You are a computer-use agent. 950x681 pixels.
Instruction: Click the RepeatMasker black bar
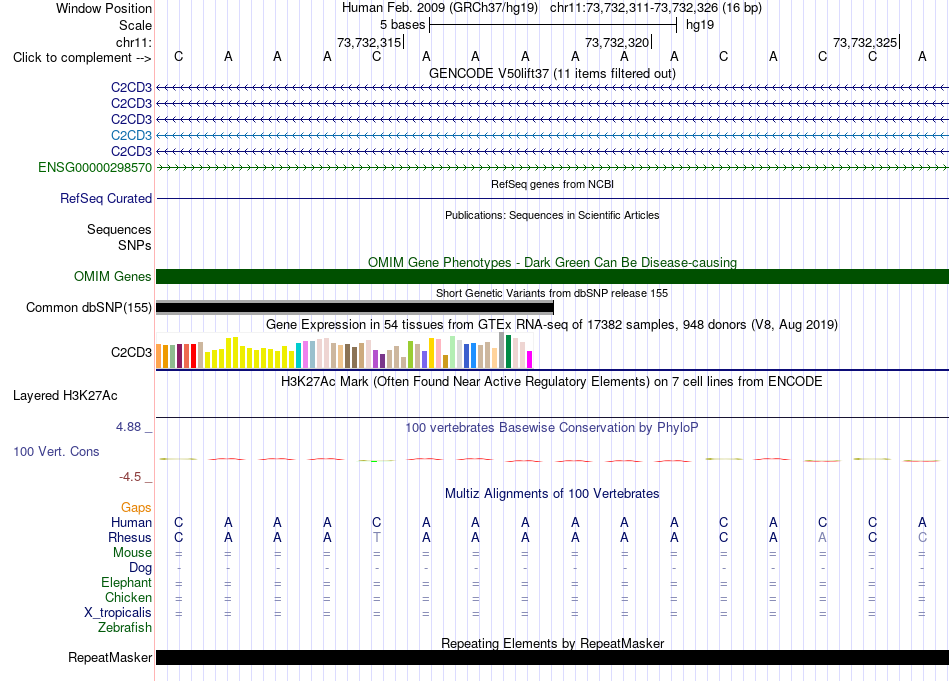552,657
